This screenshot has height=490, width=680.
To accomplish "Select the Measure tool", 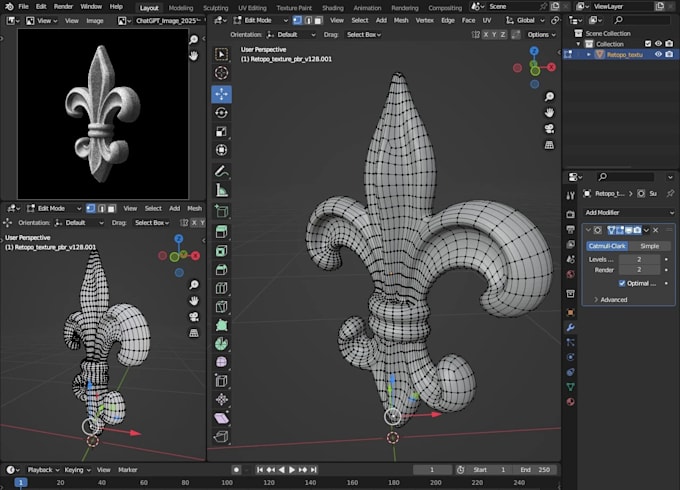I will click(221, 190).
